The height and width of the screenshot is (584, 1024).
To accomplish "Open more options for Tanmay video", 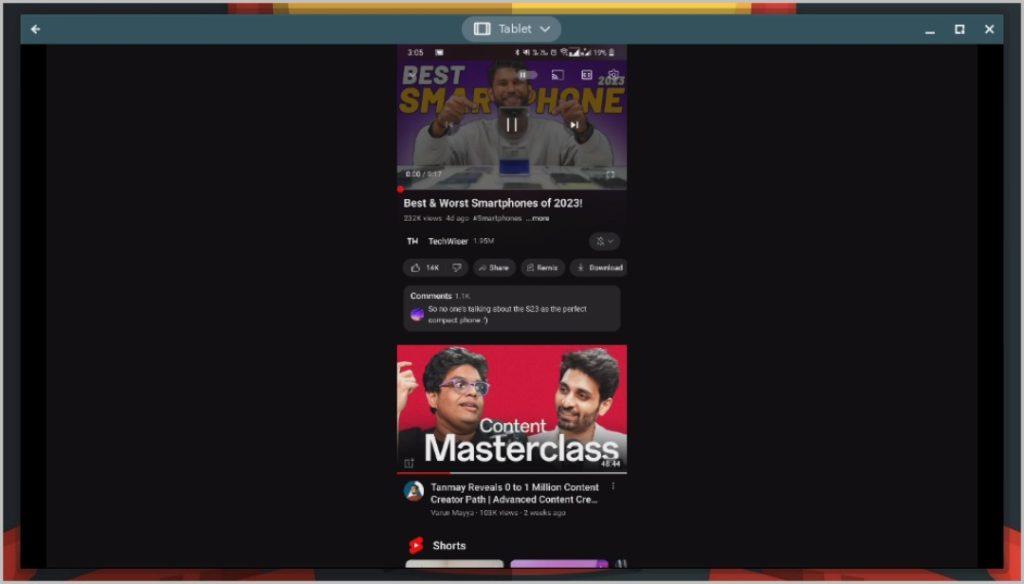I will [x=613, y=487].
